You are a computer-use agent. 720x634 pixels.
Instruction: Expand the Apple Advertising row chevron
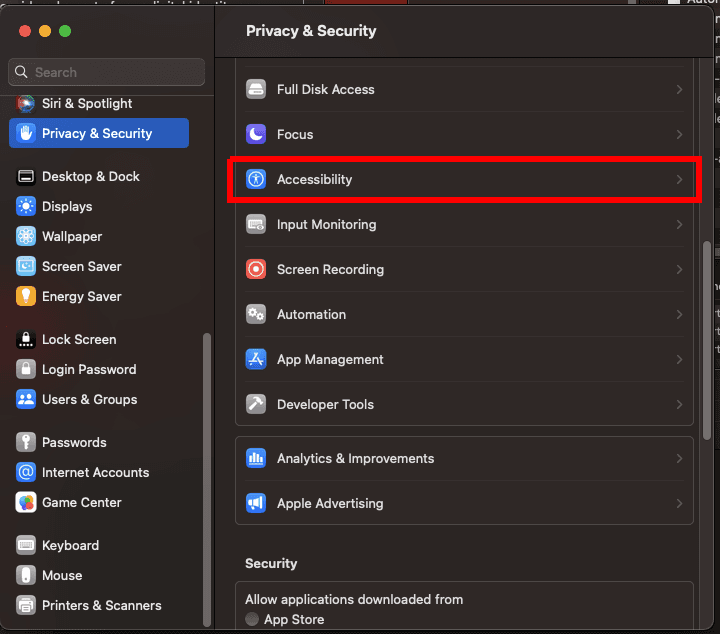tap(679, 504)
